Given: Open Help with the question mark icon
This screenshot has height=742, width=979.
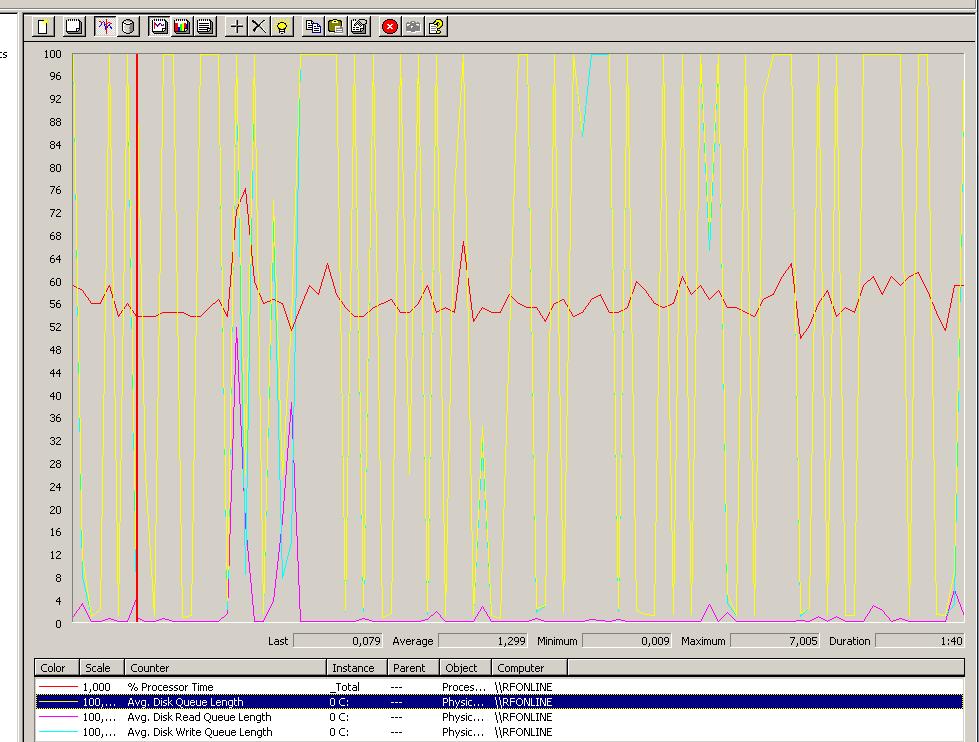Looking at the screenshot, I should pos(437,27).
